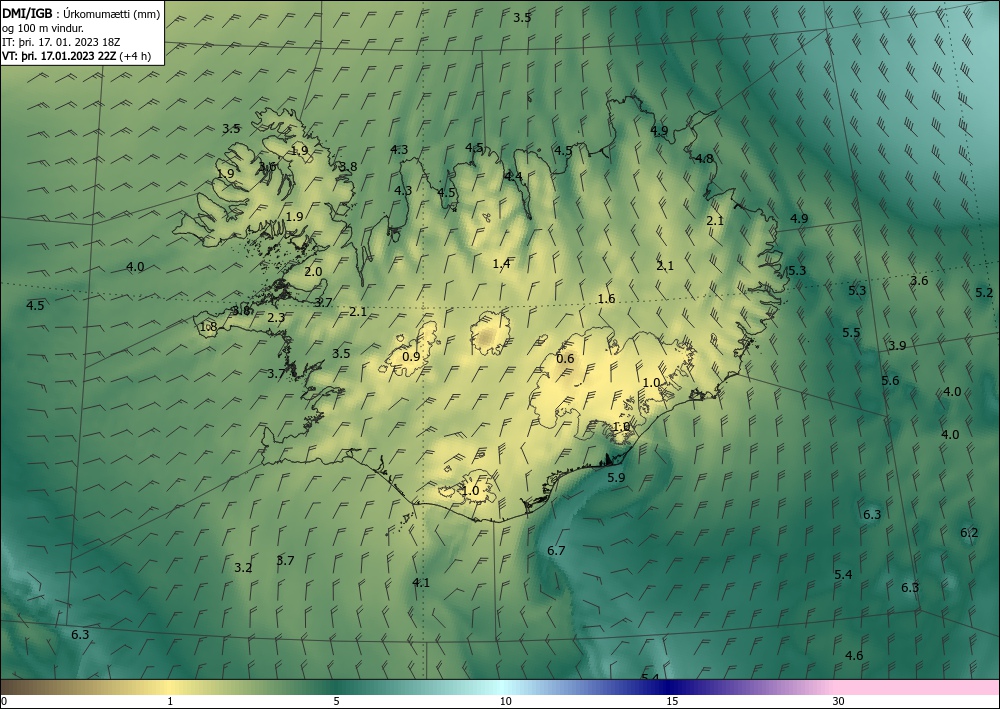Screen dimensions: 1000x709
Task: Click the 2.3 value on Snæfellsnes
Action: [276, 317]
